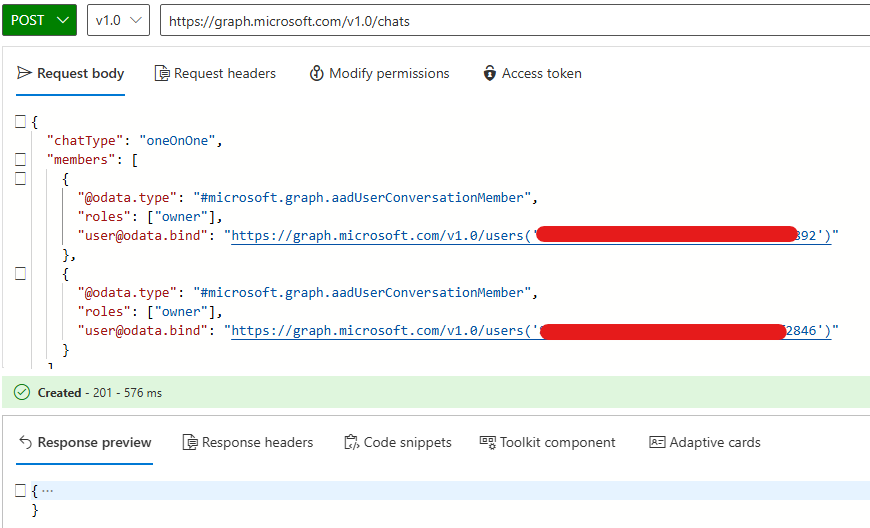Click the Code snippets clipboard icon
This screenshot has height=528, width=870.
352,443
